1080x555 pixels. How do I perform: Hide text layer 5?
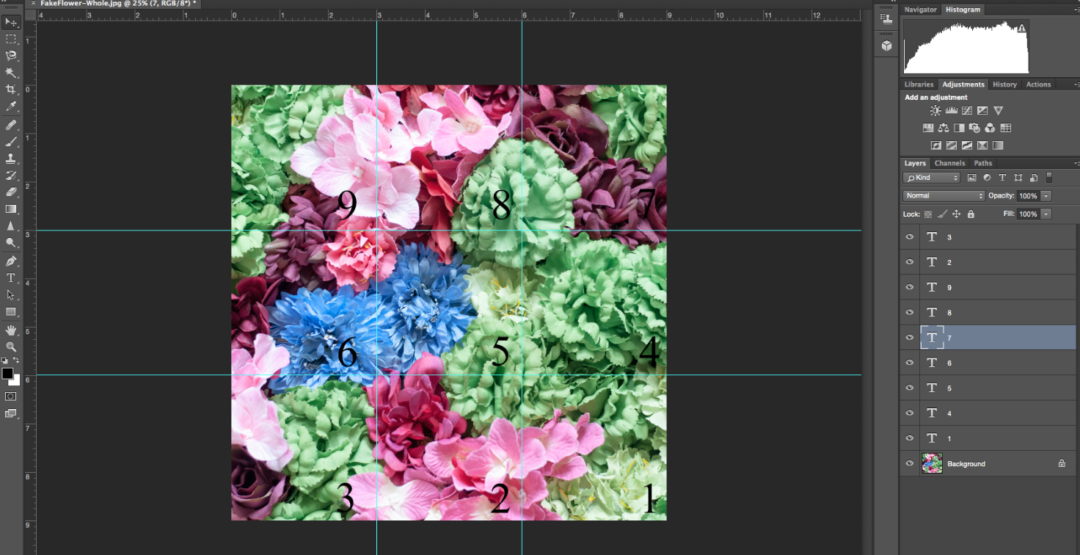pyautogui.click(x=909, y=388)
